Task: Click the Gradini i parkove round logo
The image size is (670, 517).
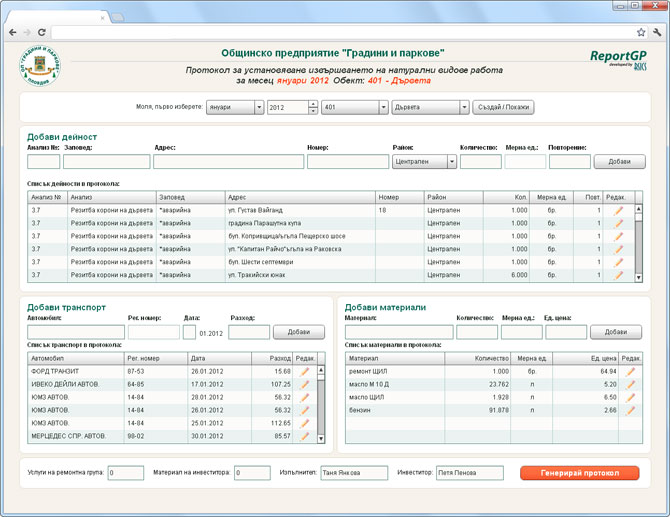Action: click(x=40, y=66)
